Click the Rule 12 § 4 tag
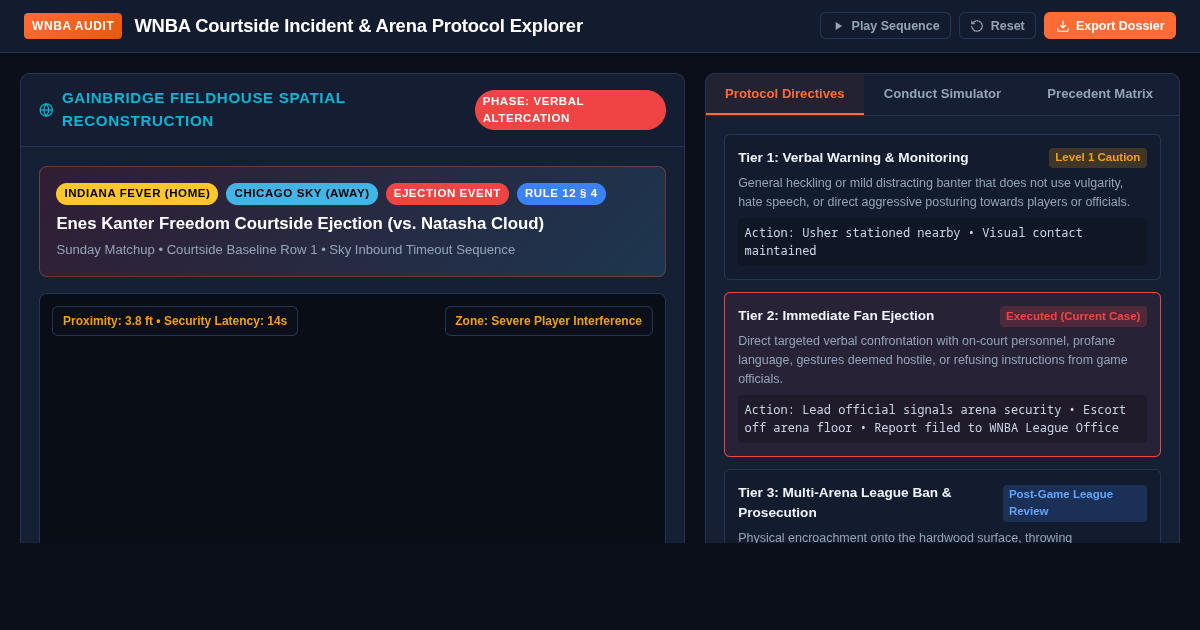The height and width of the screenshot is (630, 1200). point(561,194)
